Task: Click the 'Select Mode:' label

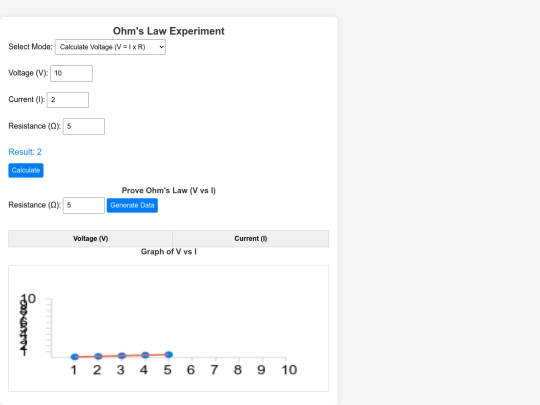Action: pos(30,47)
